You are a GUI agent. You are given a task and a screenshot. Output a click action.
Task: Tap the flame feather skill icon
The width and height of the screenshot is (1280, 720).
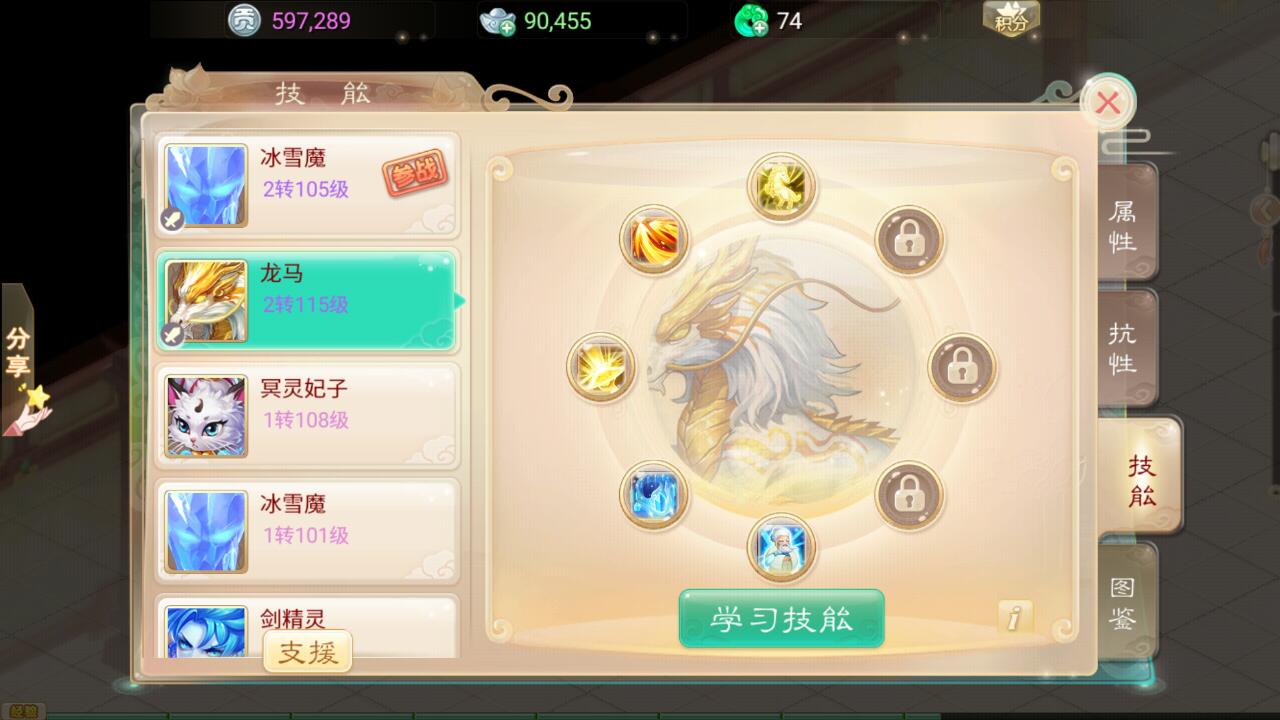coord(653,239)
